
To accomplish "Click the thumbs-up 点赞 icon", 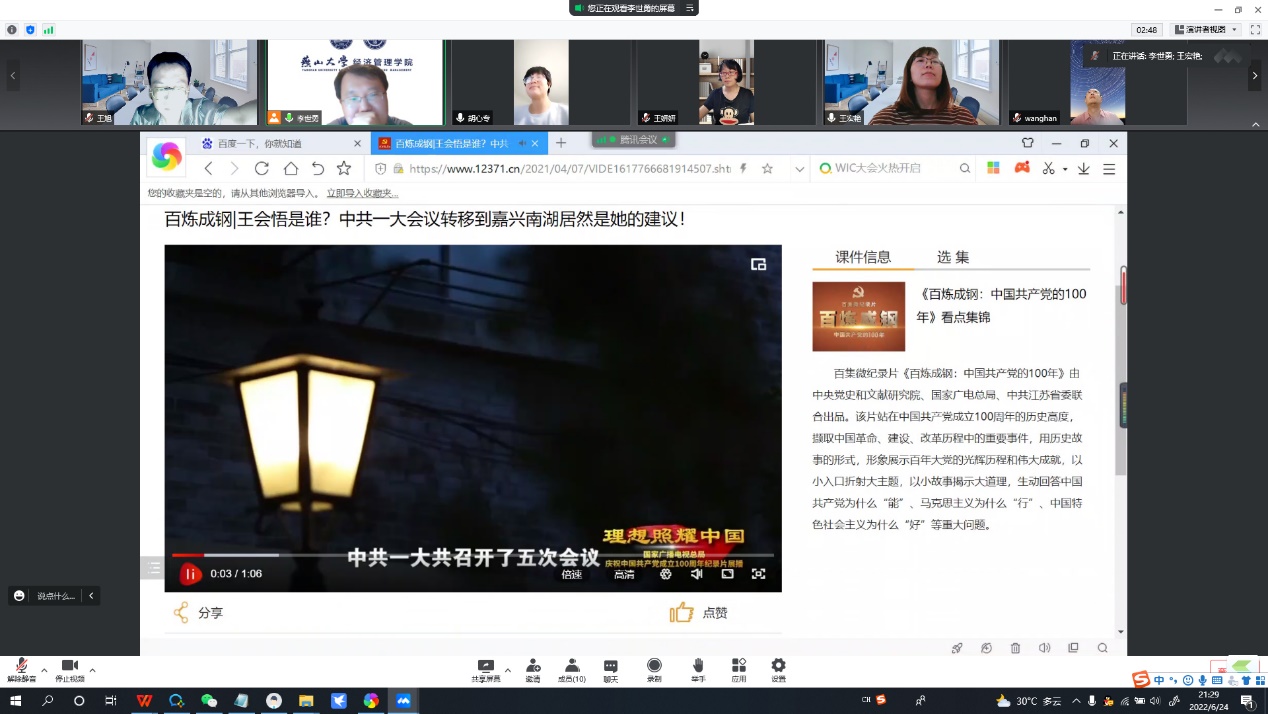I will tap(682, 613).
